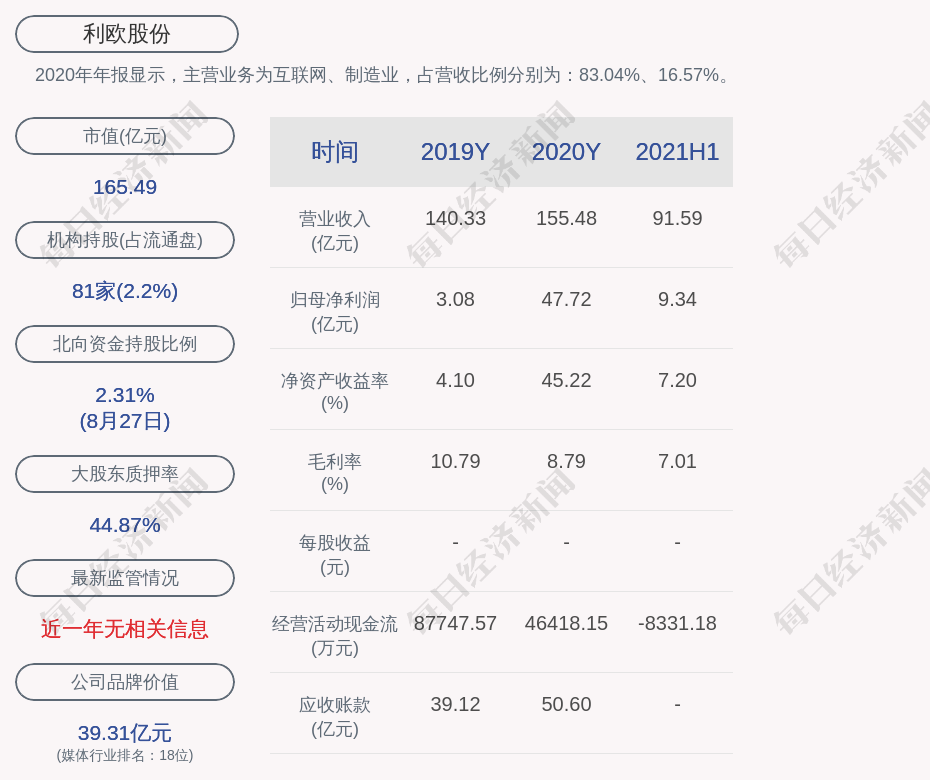Switch to the 2020Y column header
Image resolution: width=930 pixels, height=780 pixels.
coord(566,152)
